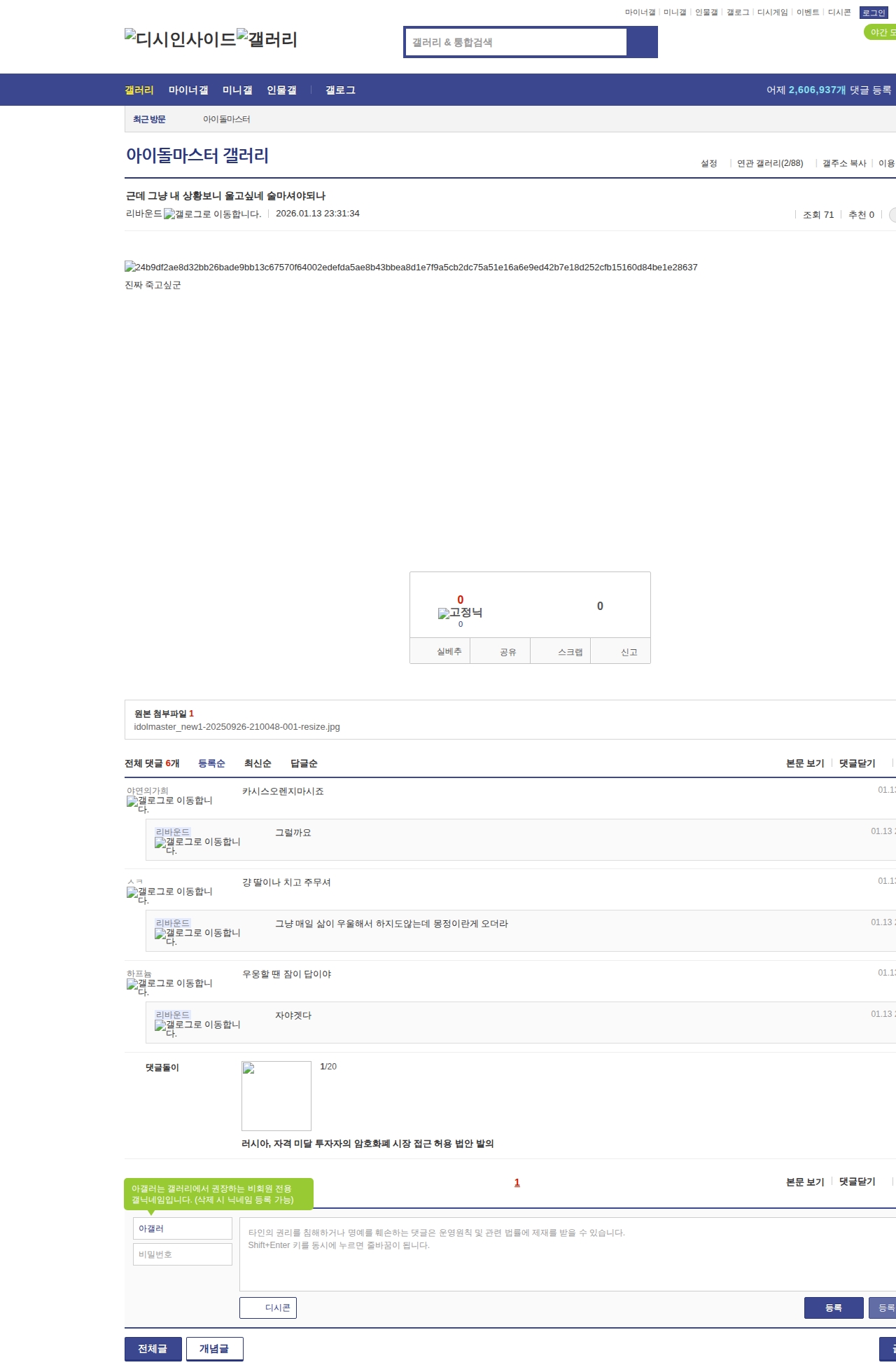Expand the 연관 갤러리(2/88) list
This screenshot has width=896, height=1372.
(769, 163)
